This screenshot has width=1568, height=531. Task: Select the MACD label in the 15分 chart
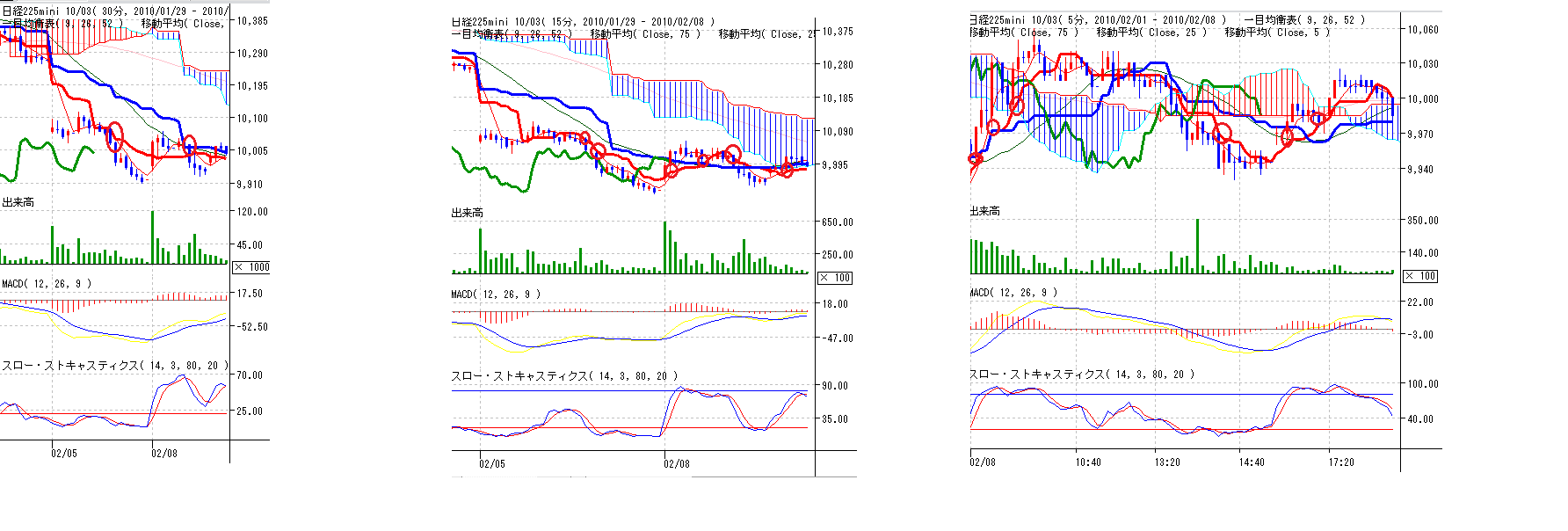click(496, 295)
